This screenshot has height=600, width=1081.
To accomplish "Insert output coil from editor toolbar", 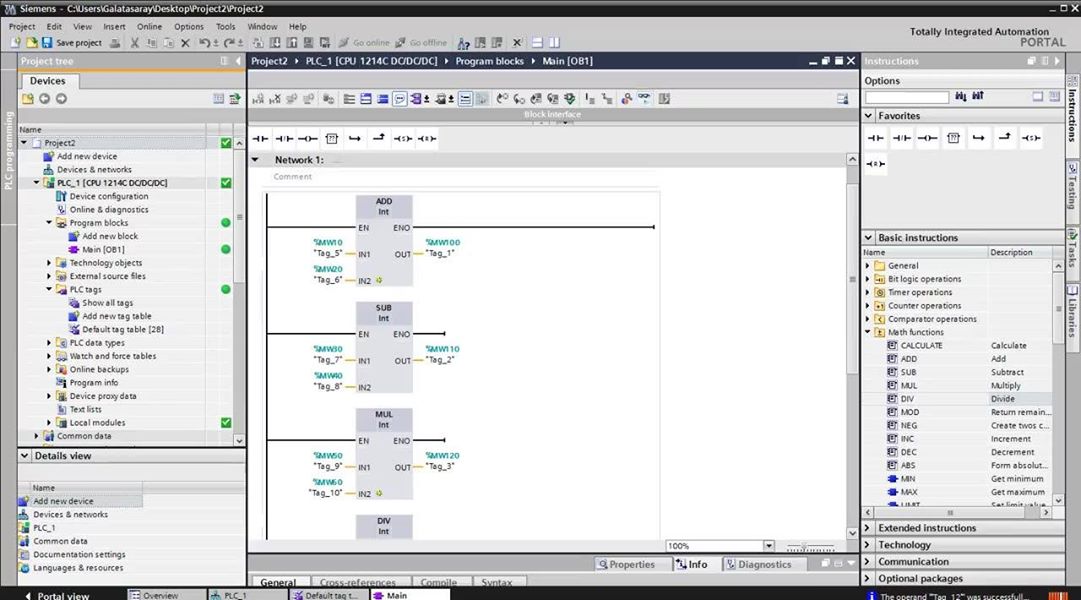I will pyautogui.click(x=307, y=139).
